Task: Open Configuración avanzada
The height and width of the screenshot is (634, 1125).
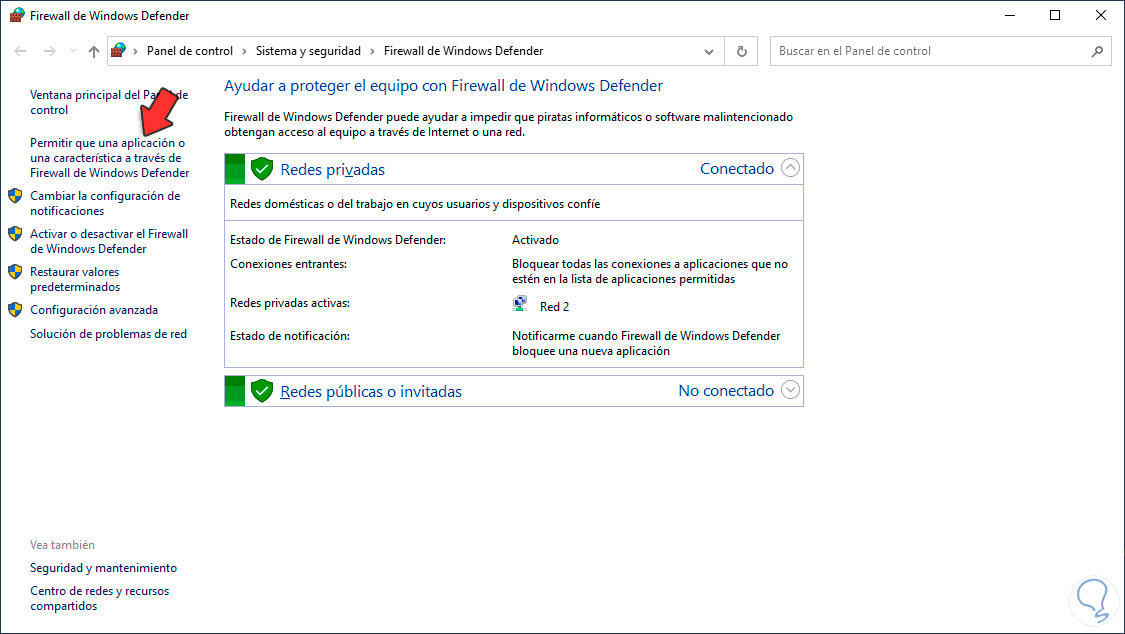Action: 94,310
